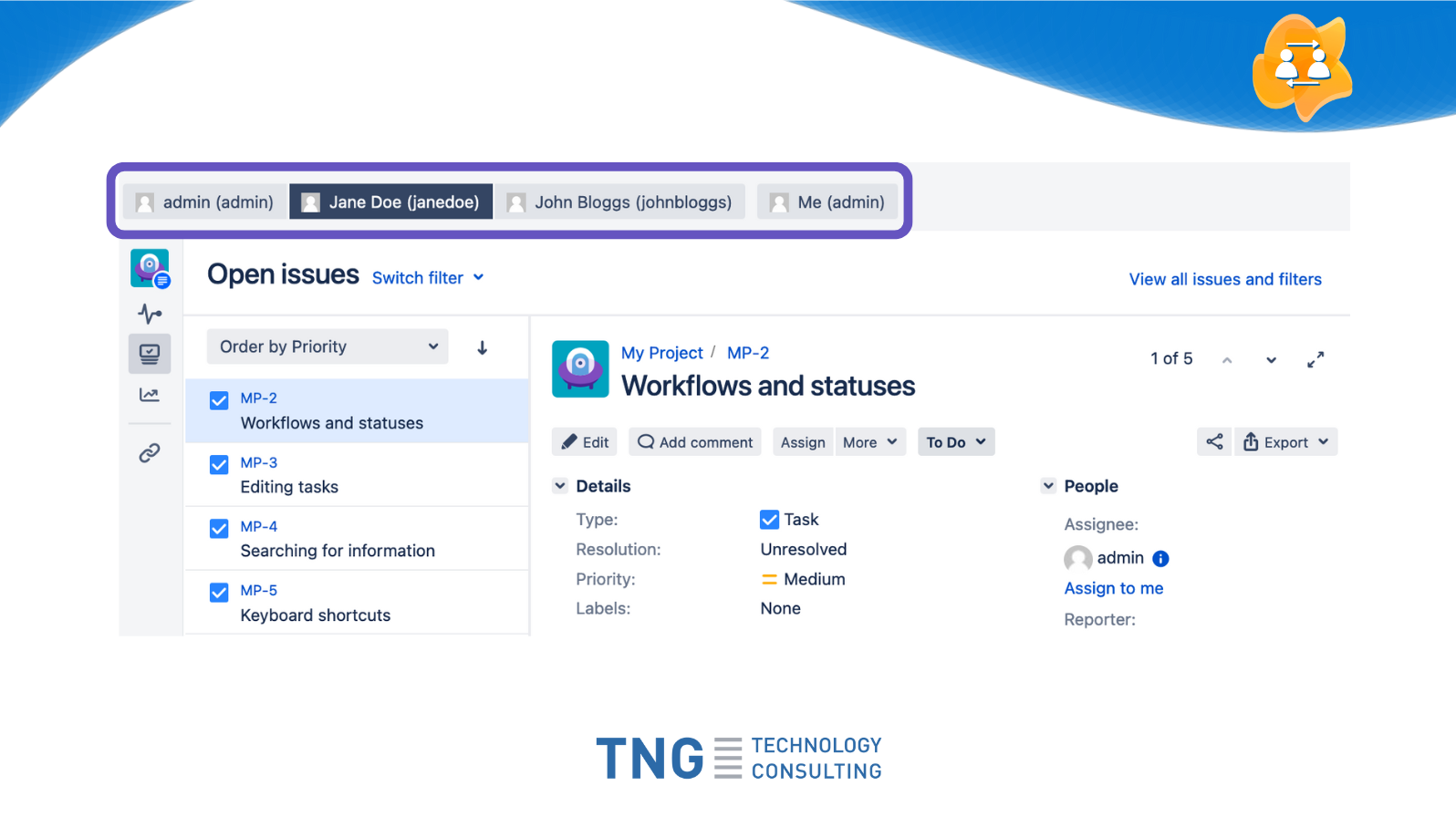The height and width of the screenshot is (817, 1456).
Task: Click the Labels value None
Action: point(781,609)
